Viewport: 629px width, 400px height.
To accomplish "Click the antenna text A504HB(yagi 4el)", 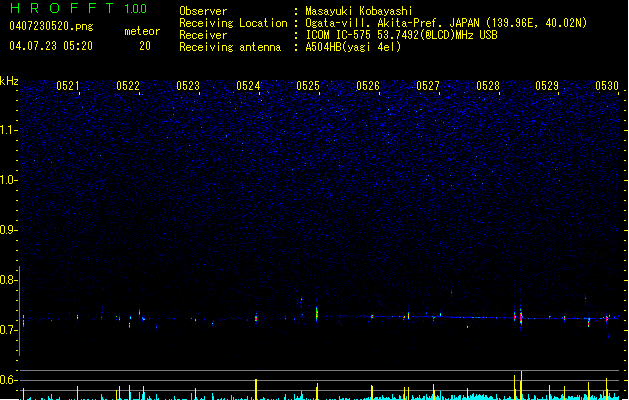I will click(353, 47).
